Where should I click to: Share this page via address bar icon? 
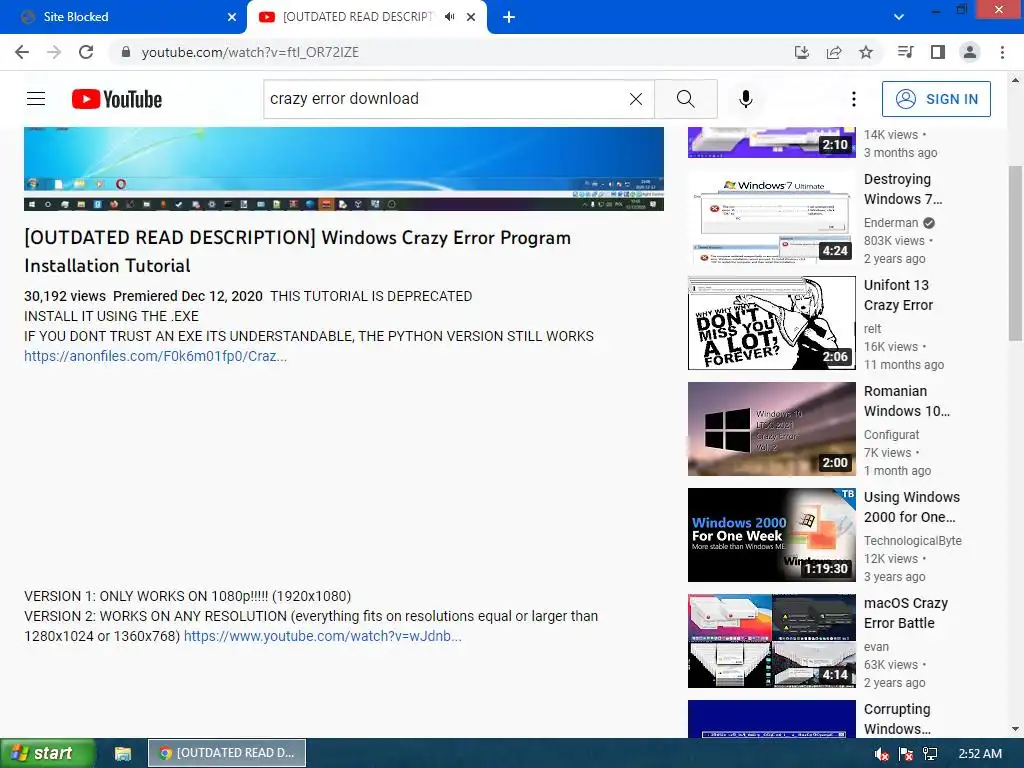(x=834, y=52)
